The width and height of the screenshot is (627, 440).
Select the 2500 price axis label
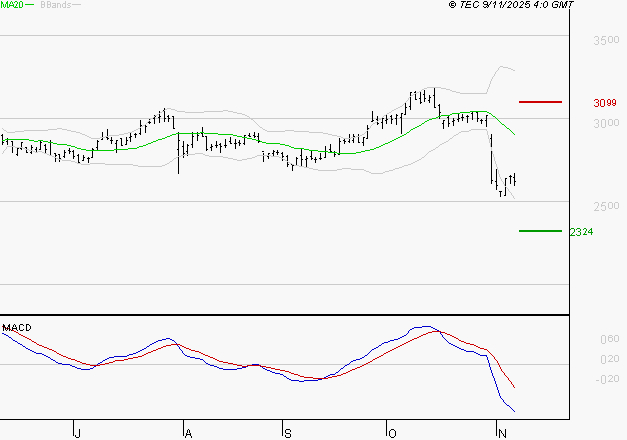click(606, 206)
